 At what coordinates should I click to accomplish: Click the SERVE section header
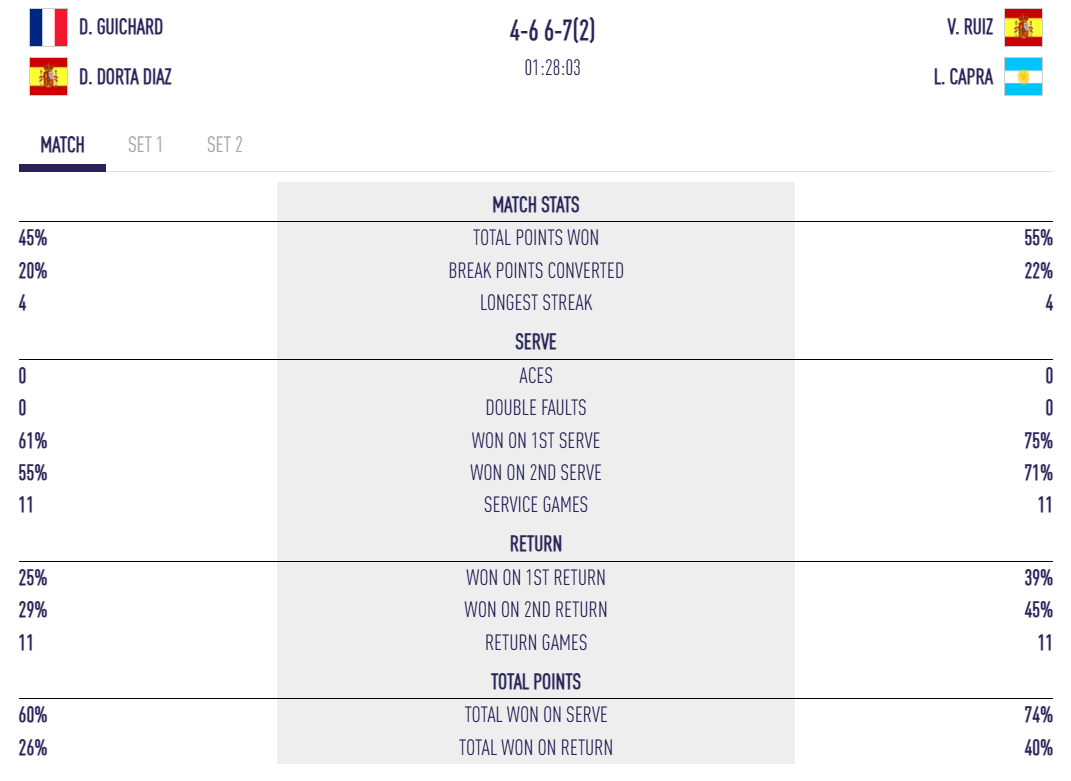coord(536,342)
